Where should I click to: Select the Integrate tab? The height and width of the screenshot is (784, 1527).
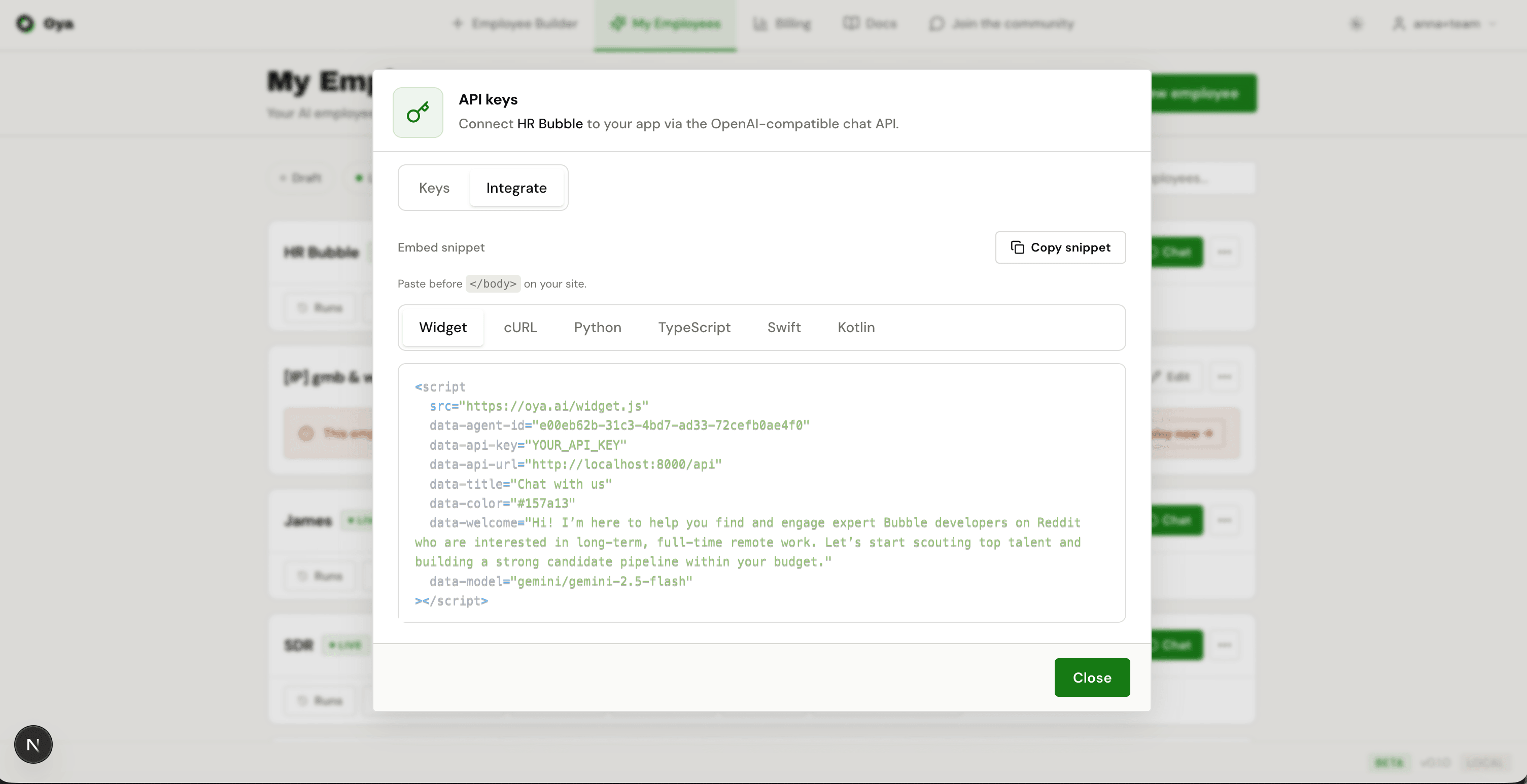coord(516,188)
